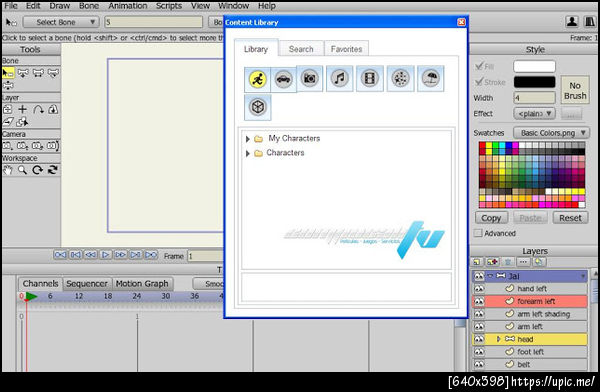This screenshot has width=600, height=392.
Task: Hide the forearm left layer visibility eye
Action: pos(479,301)
